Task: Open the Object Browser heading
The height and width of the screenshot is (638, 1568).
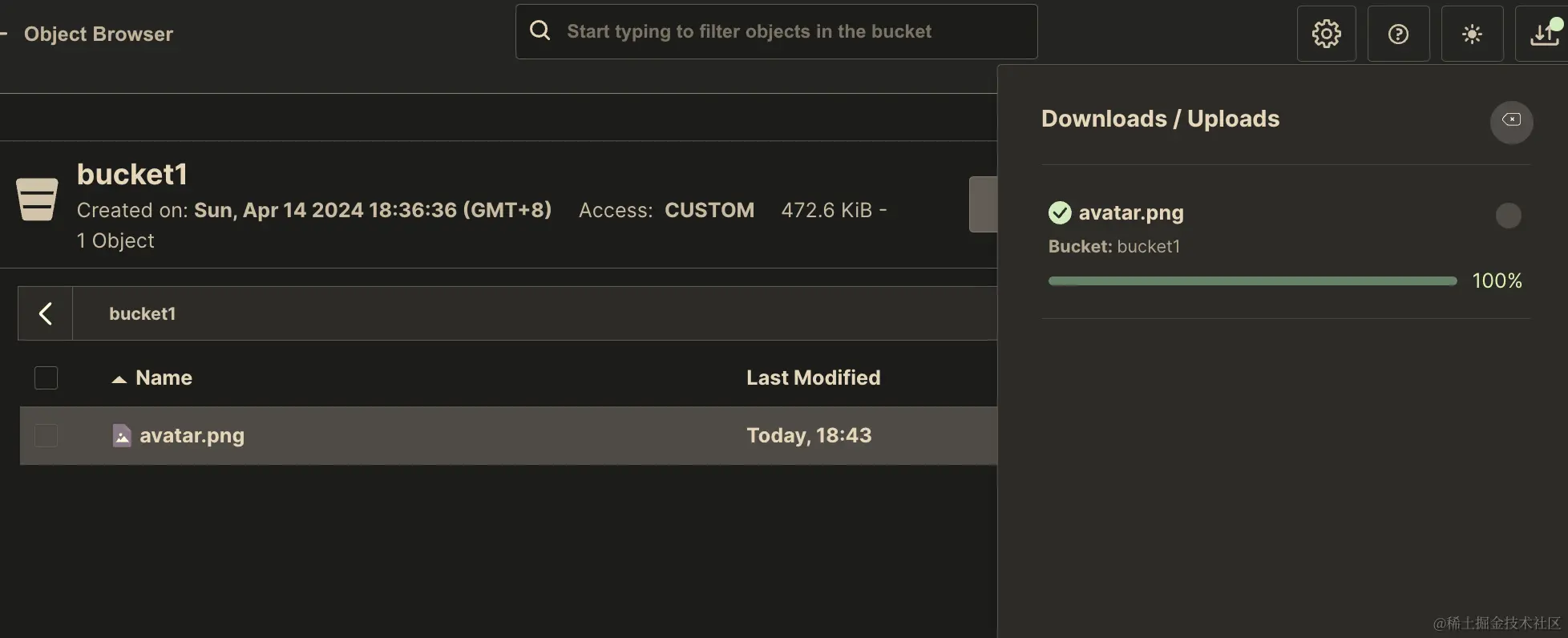Action: (x=99, y=34)
